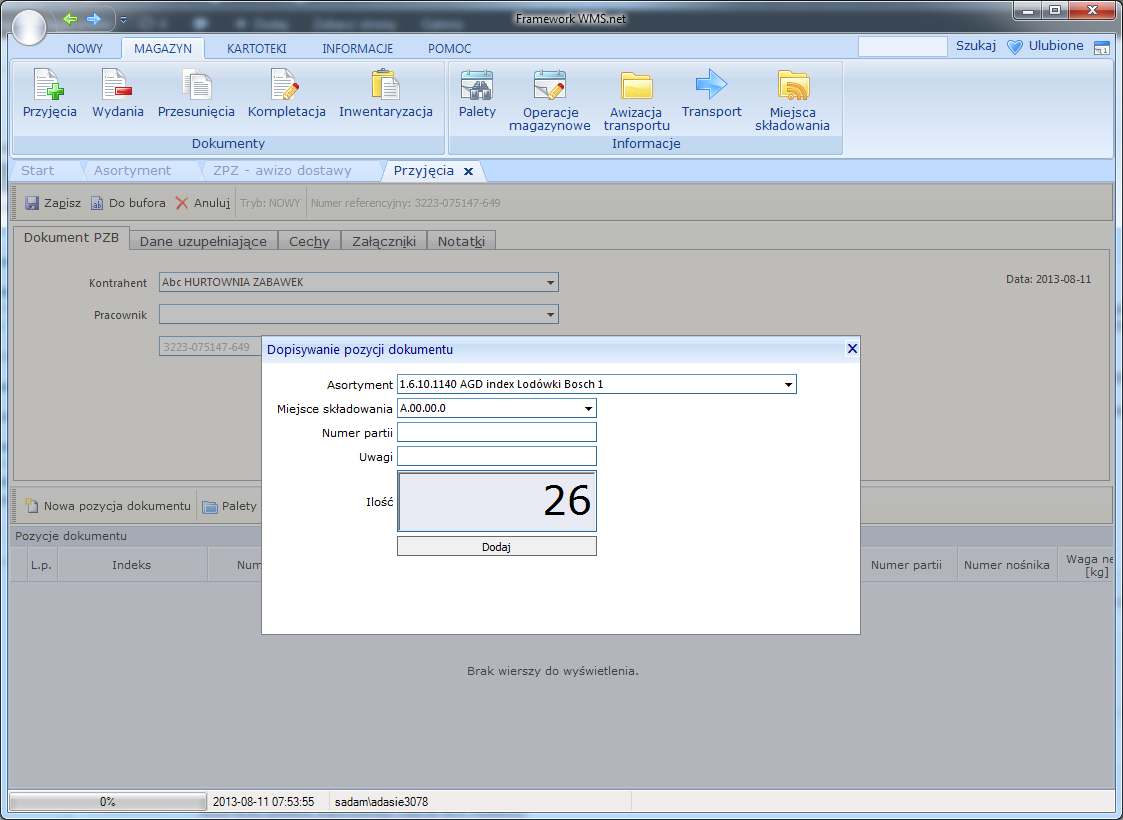The height and width of the screenshot is (820, 1123).
Task: Open the Pracownik dropdown list
Action: (x=550, y=314)
